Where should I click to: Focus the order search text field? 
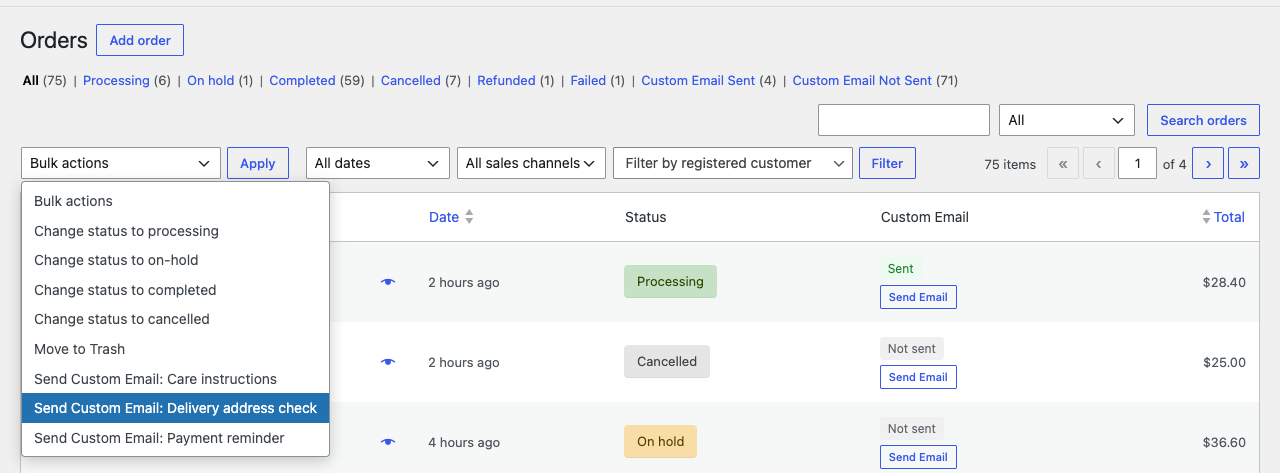coord(904,120)
